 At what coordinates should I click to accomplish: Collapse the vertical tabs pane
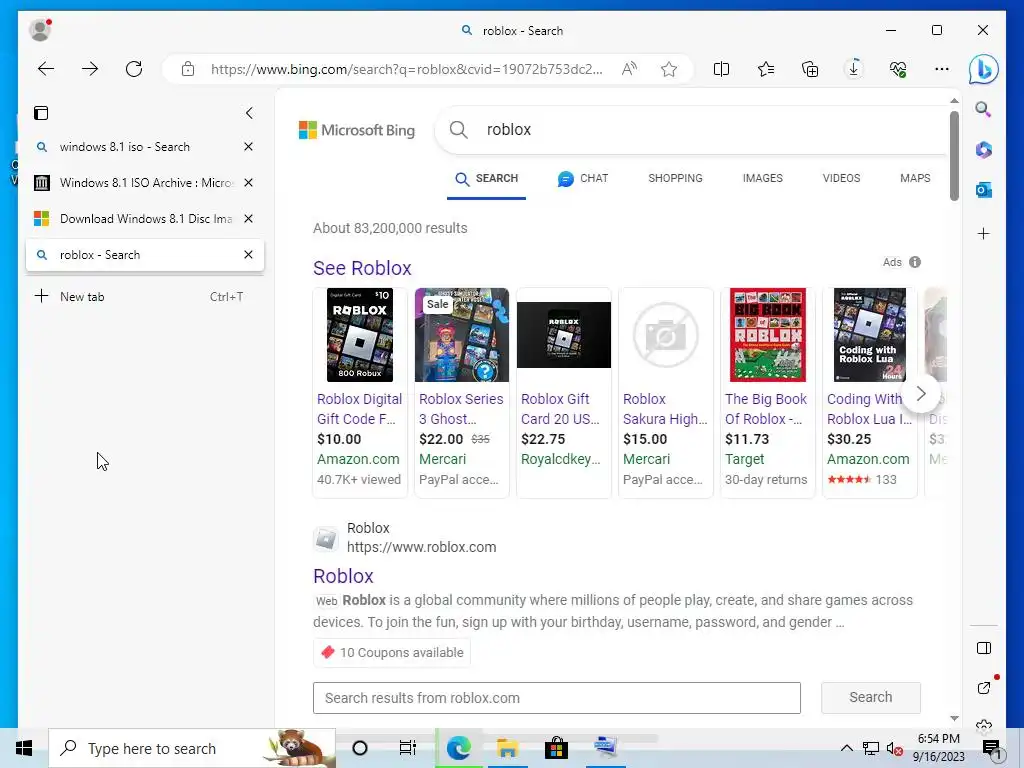pos(249,113)
